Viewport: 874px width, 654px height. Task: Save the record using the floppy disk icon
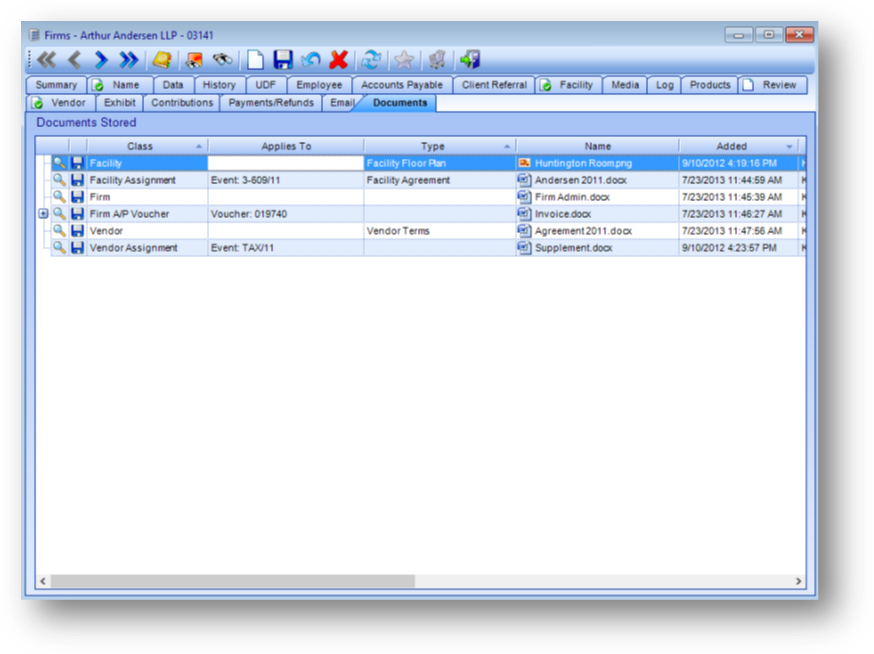283,60
